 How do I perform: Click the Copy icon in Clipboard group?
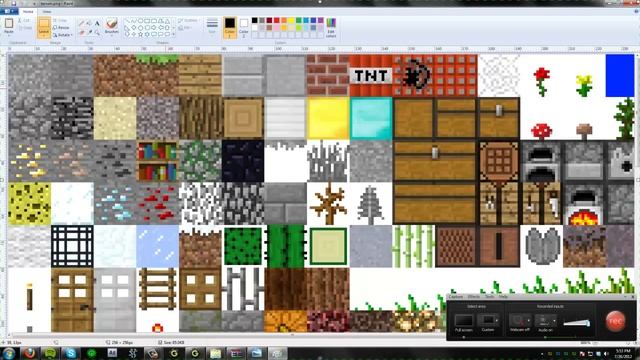tap(20, 28)
